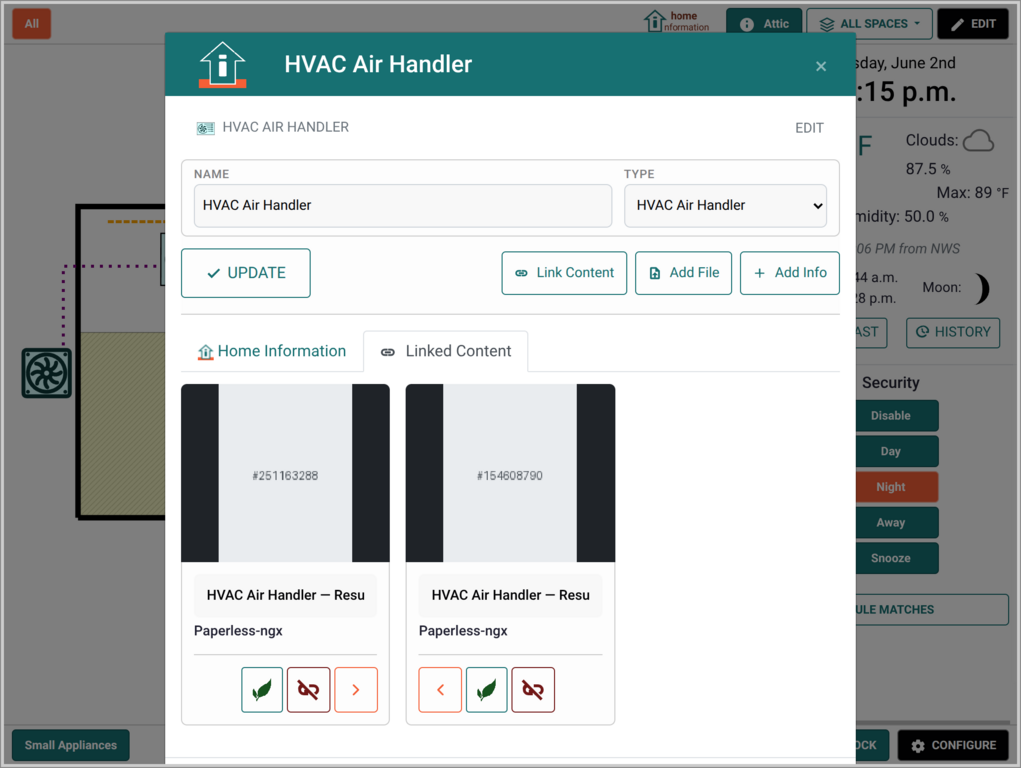This screenshot has width=1021, height=768.
Task: Click the All button in top left
Action: coord(32,24)
